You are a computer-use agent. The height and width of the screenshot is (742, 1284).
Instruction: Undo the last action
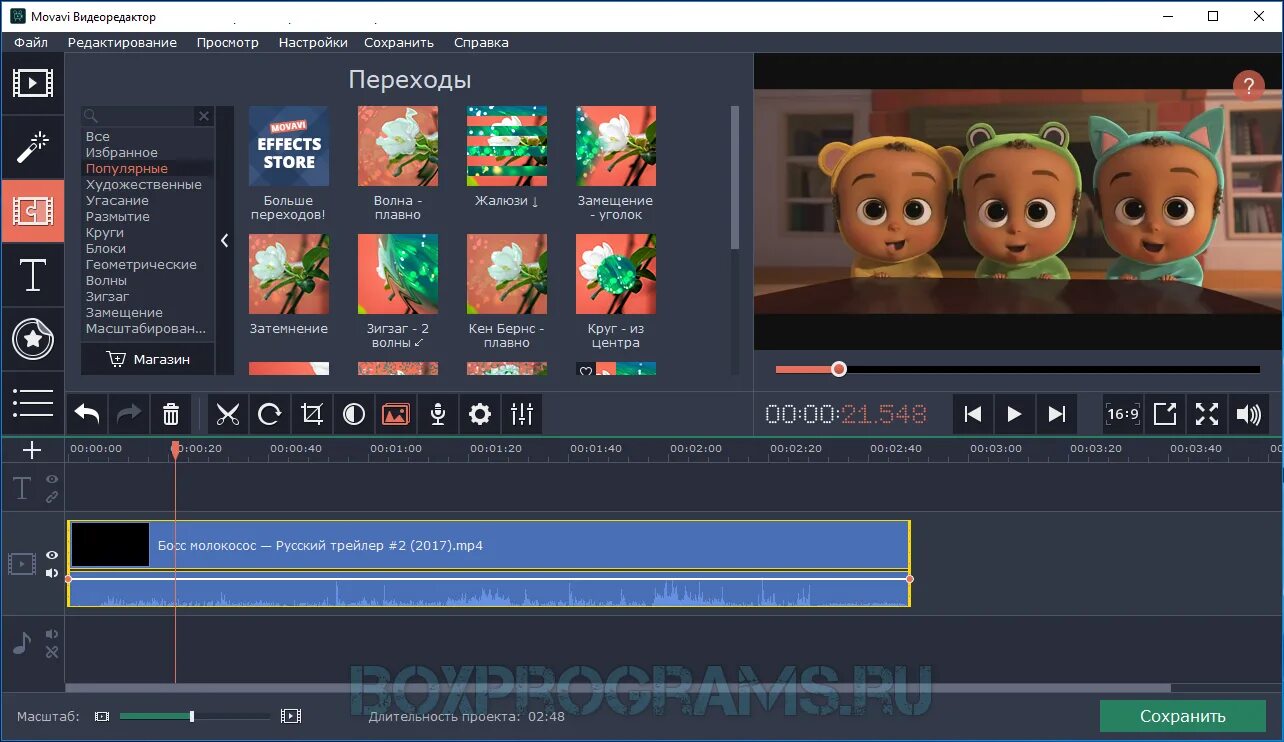(87, 414)
